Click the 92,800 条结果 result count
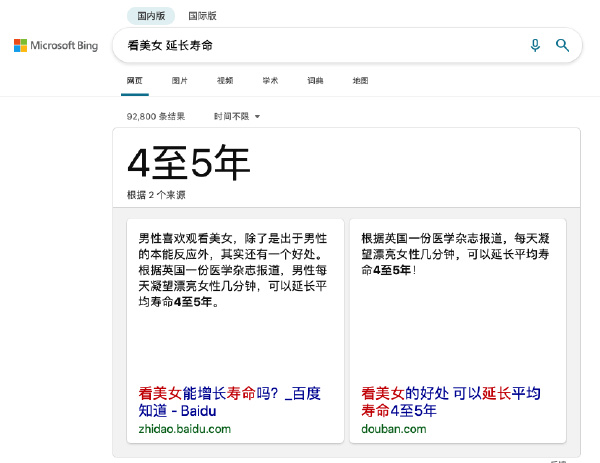Image resolution: width=600 pixels, height=463 pixels. click(156, 116)
